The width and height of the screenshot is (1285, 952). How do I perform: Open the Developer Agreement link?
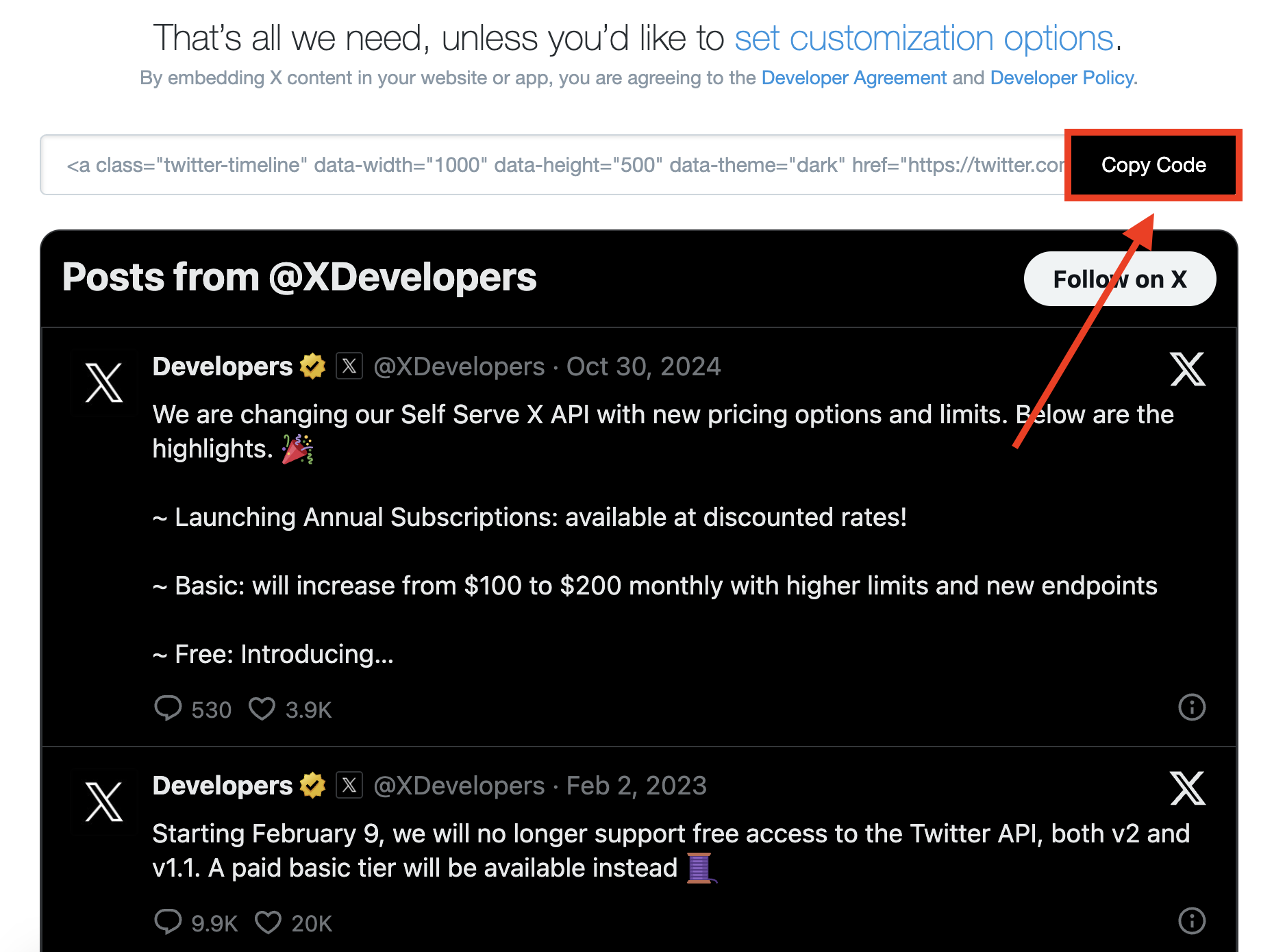[x=853, y=78]
